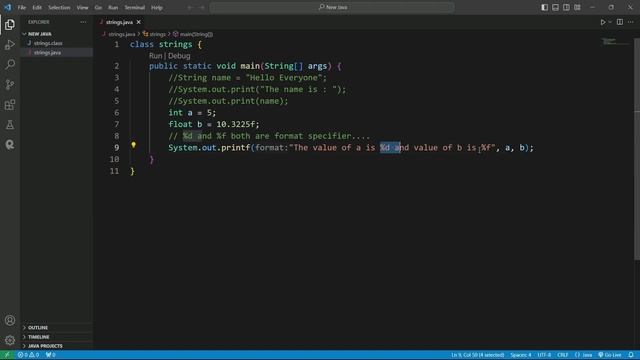640x360 pixels.
Task: Select the strings.java editor tab
Action: (119, 22)
